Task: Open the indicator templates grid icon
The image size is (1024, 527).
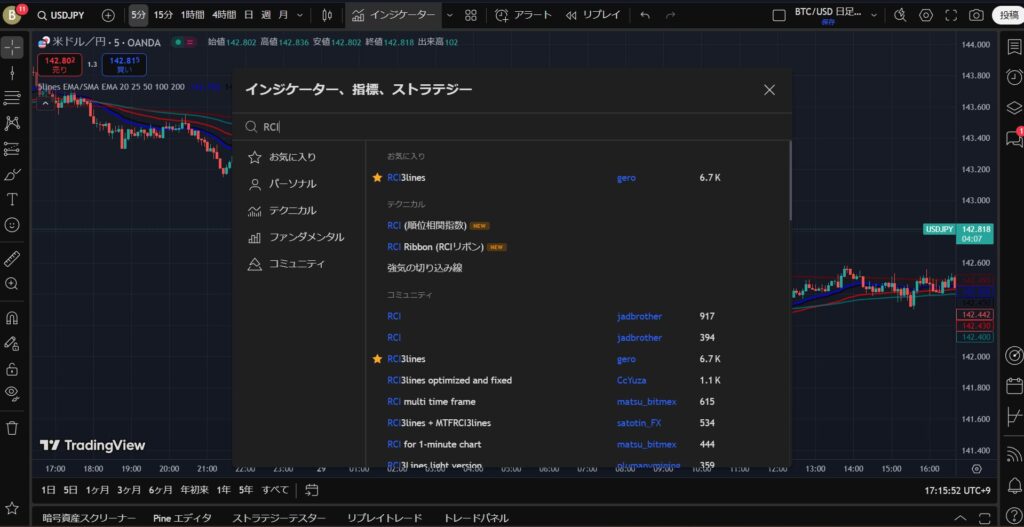Action: pos(470,15)
